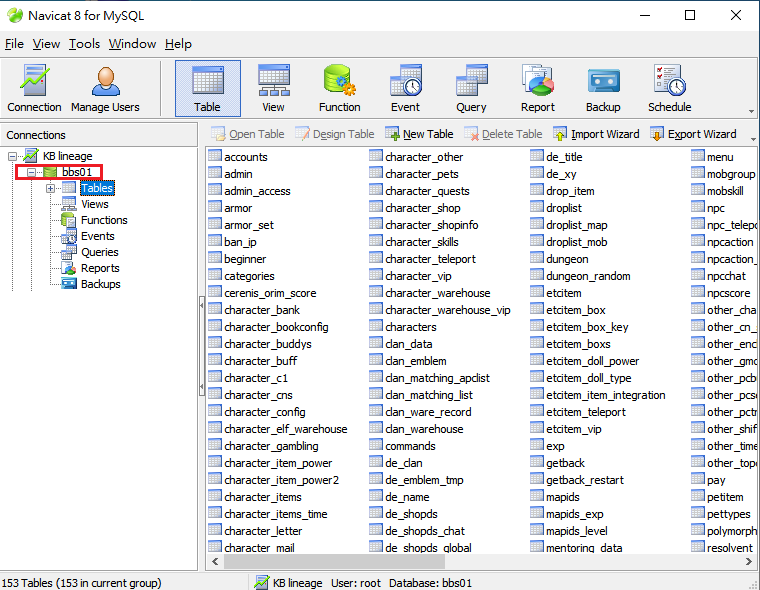Open the Query section
The width and height of the screenshot is (760, 590).
[471, 88]
